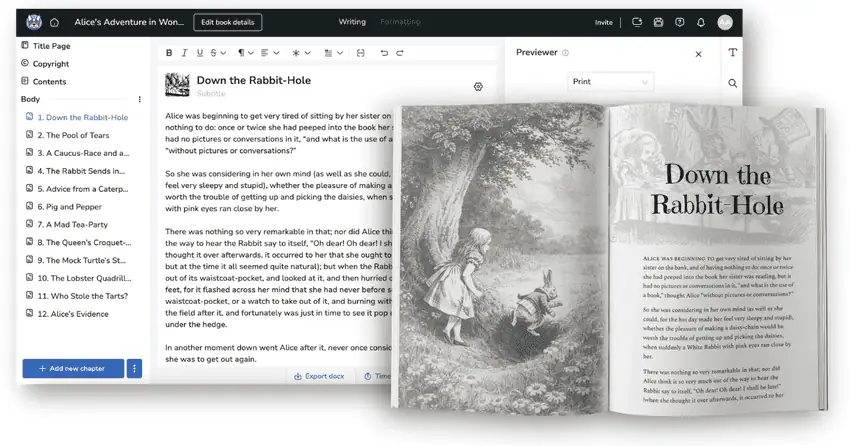Open the user avatar menu
Screen dimensions: 850x446
[x=725, y=22]
